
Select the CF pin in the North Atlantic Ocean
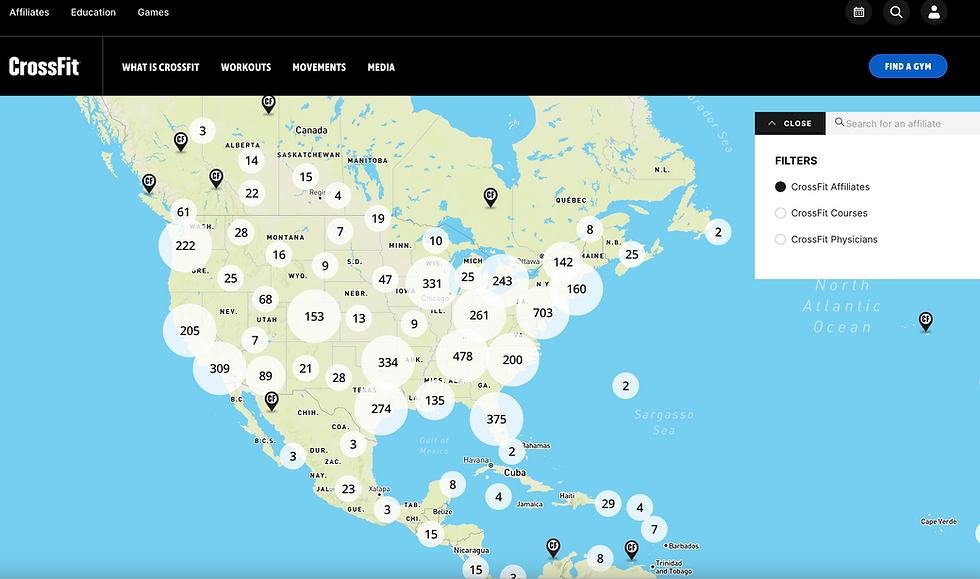click(x=926, y=322)
